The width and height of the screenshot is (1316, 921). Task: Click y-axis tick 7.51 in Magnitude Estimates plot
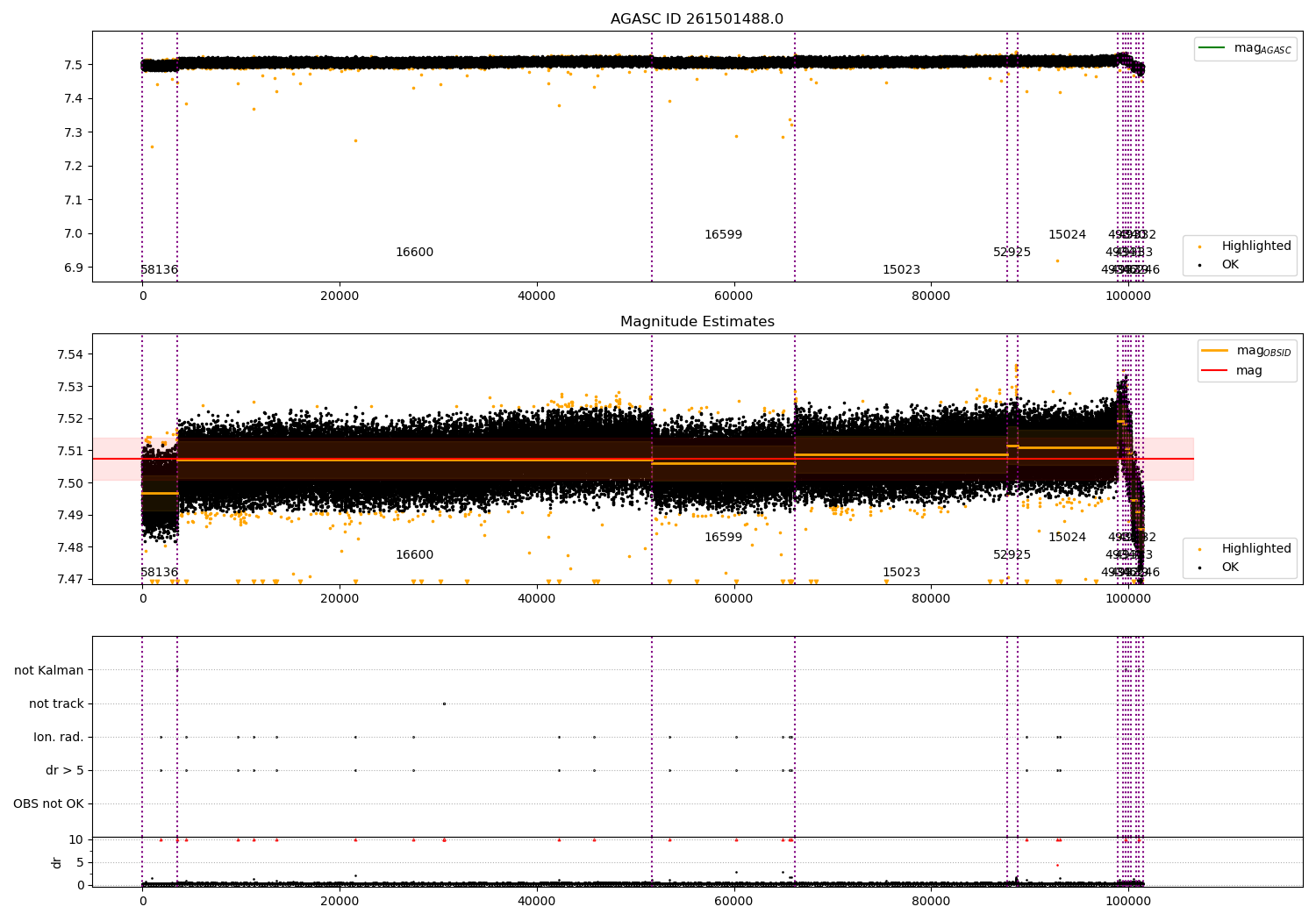[71, 451]
